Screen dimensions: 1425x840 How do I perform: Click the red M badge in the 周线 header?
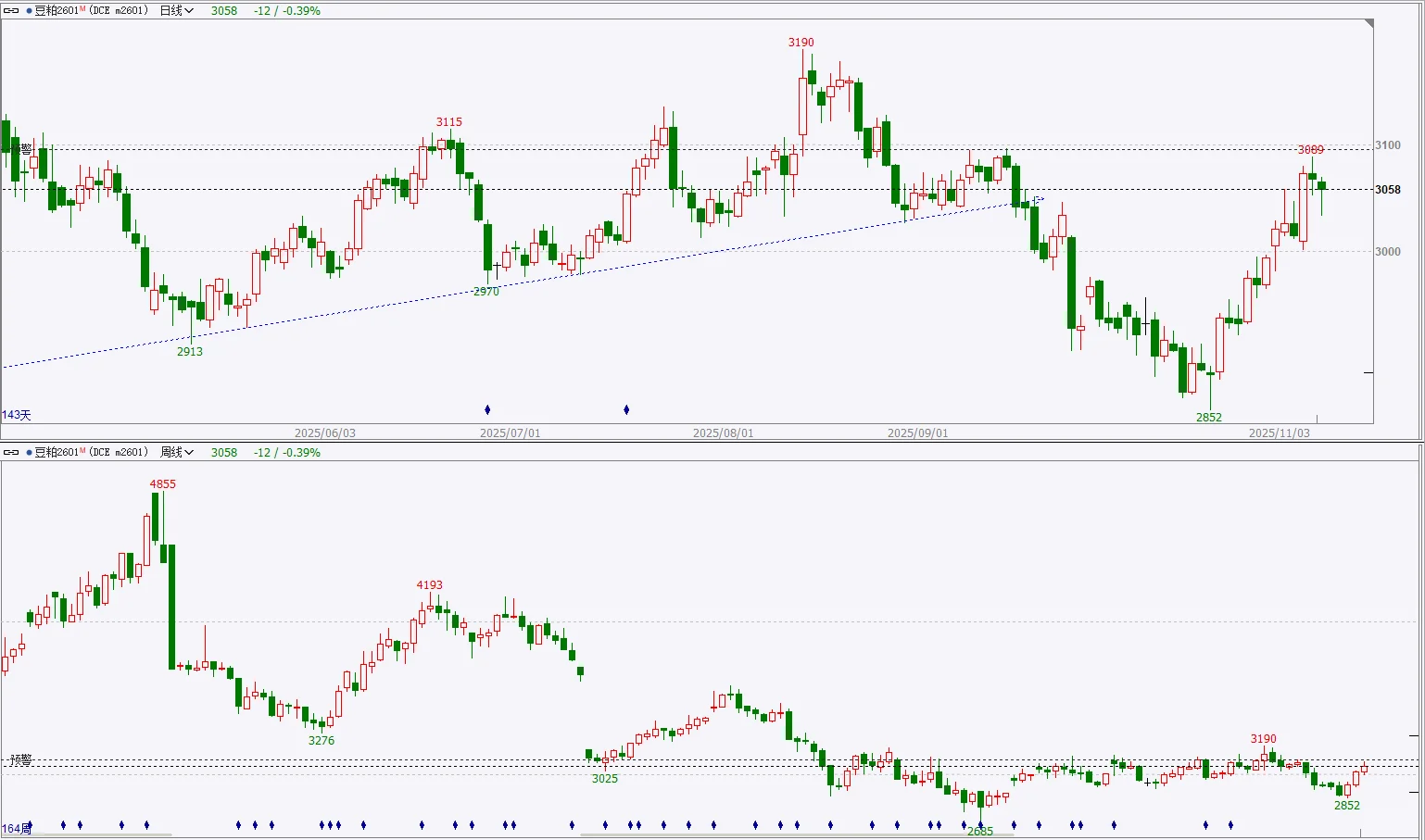point(84,450)
